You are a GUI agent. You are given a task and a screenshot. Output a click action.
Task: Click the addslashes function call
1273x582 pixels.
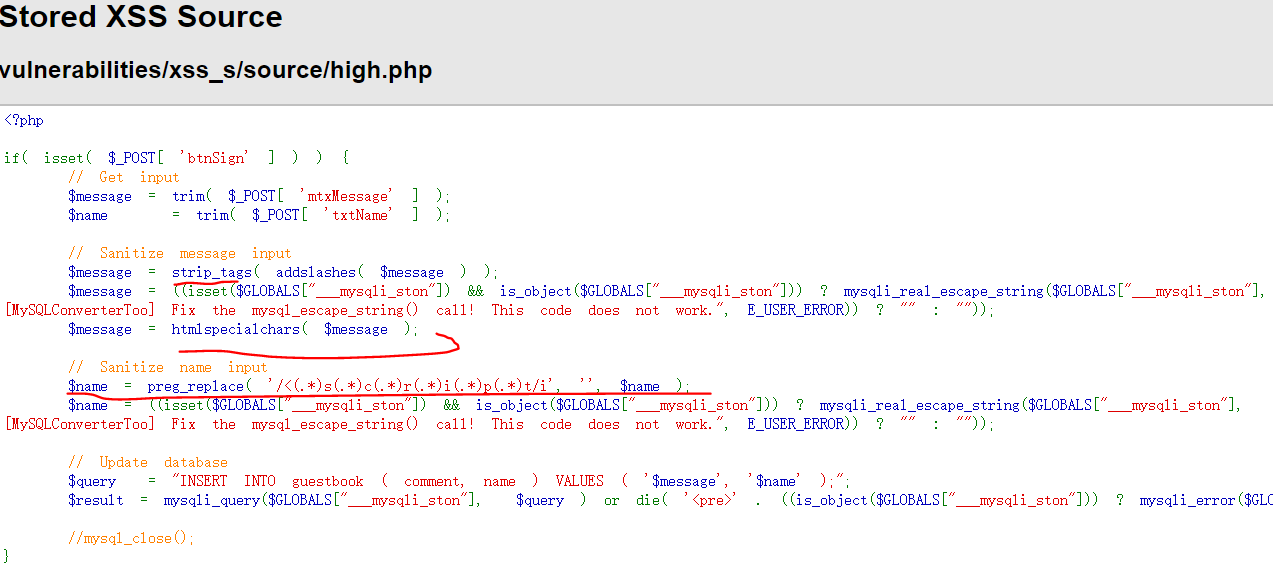click(x=316, y=272)
